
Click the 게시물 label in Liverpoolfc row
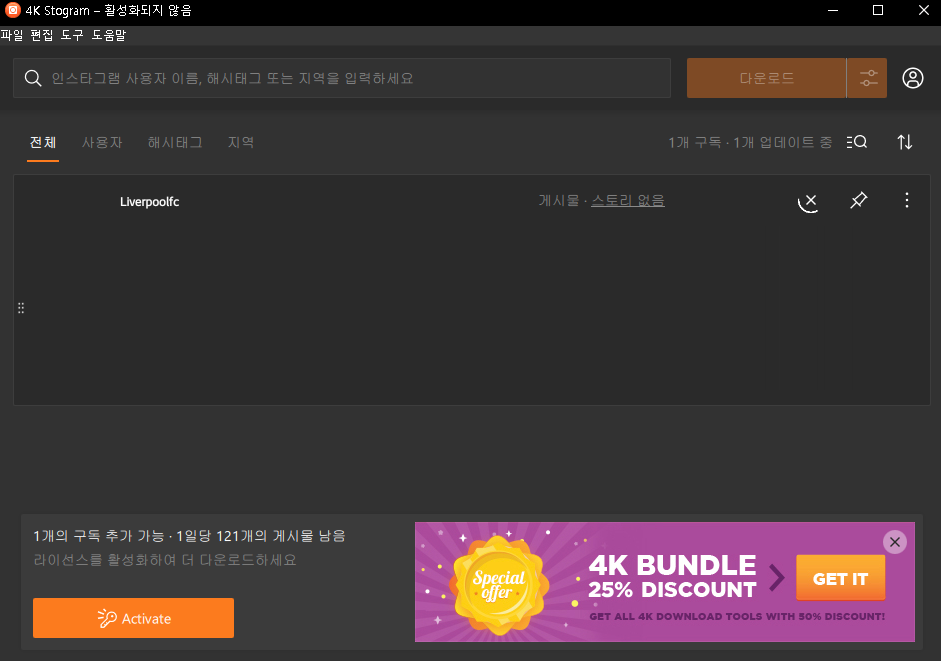(559, 201)
